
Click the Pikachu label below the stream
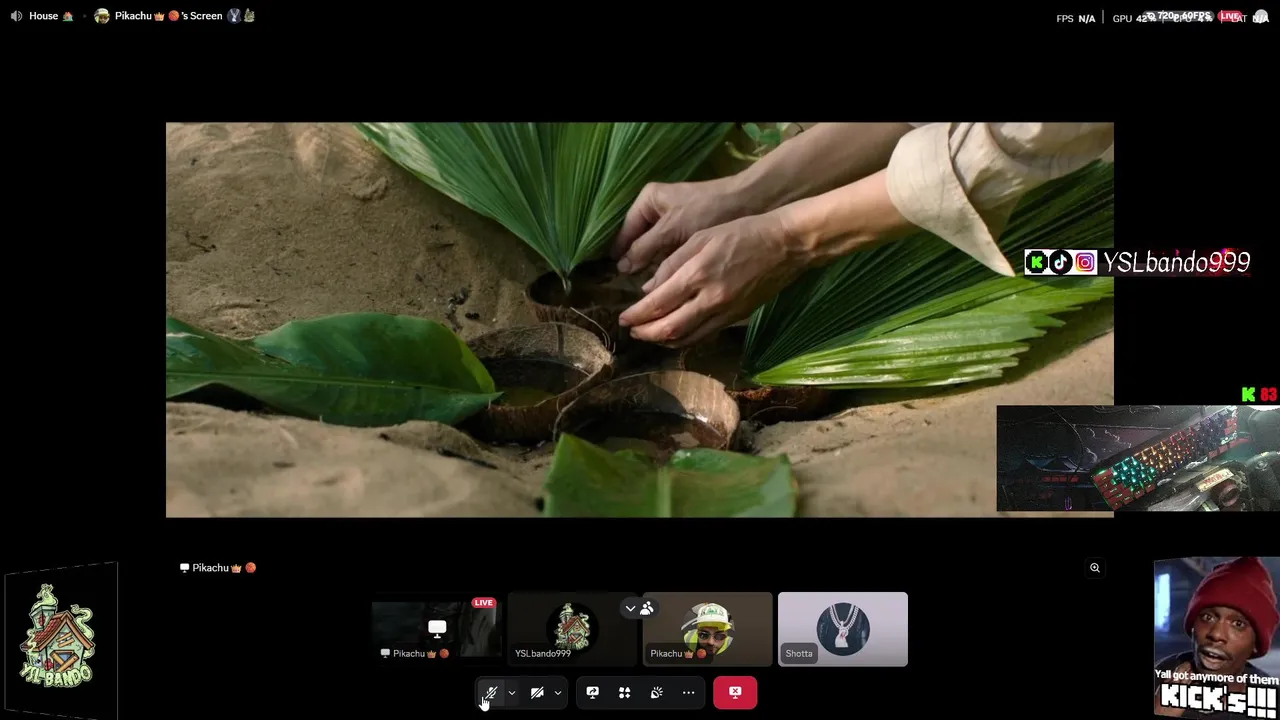pyautogui.click(x=218, y=568)
